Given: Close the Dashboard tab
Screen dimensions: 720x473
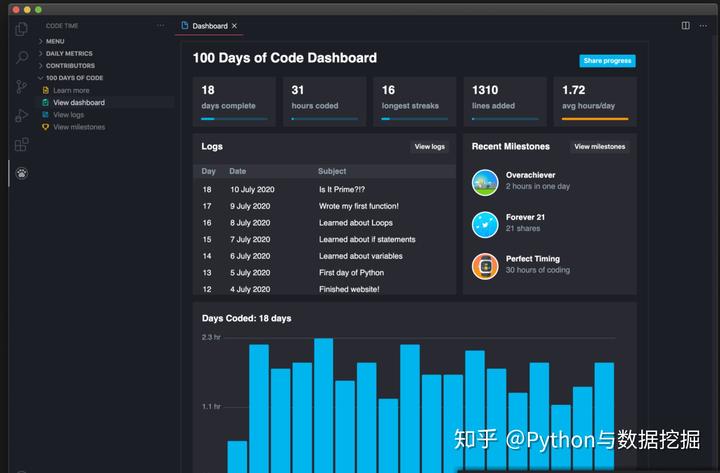Looking at the screenshot, I should click(235, 25).
